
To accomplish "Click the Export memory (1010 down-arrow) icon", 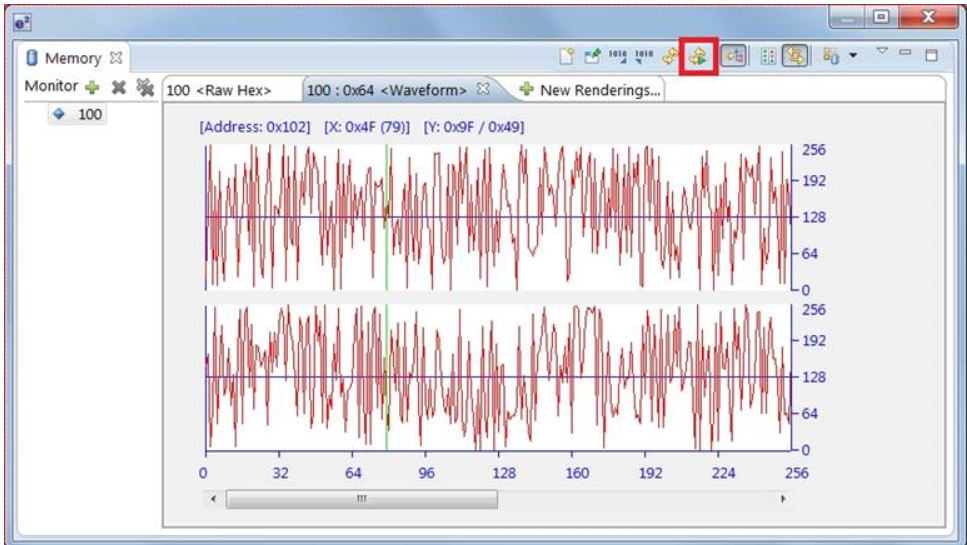I will coord(644,56).
